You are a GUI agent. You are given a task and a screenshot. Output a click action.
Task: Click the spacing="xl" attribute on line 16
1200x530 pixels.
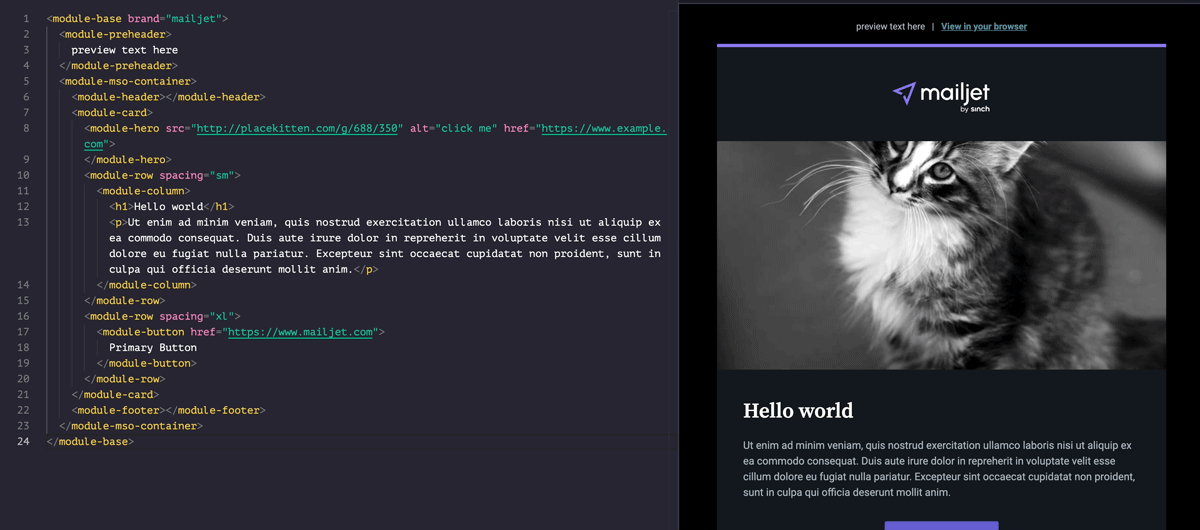click(199, 316)
